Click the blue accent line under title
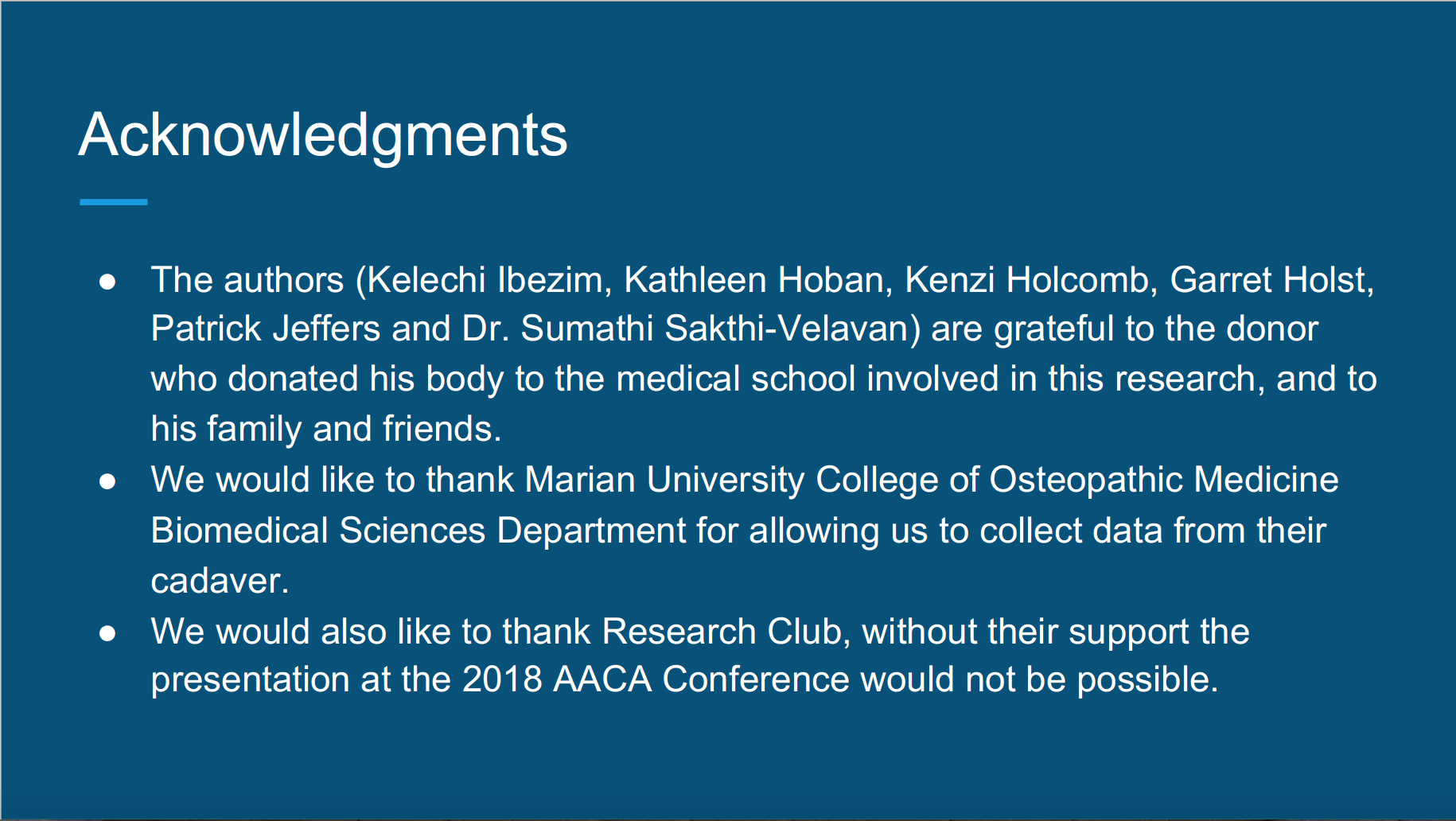 tap(114, 202)
